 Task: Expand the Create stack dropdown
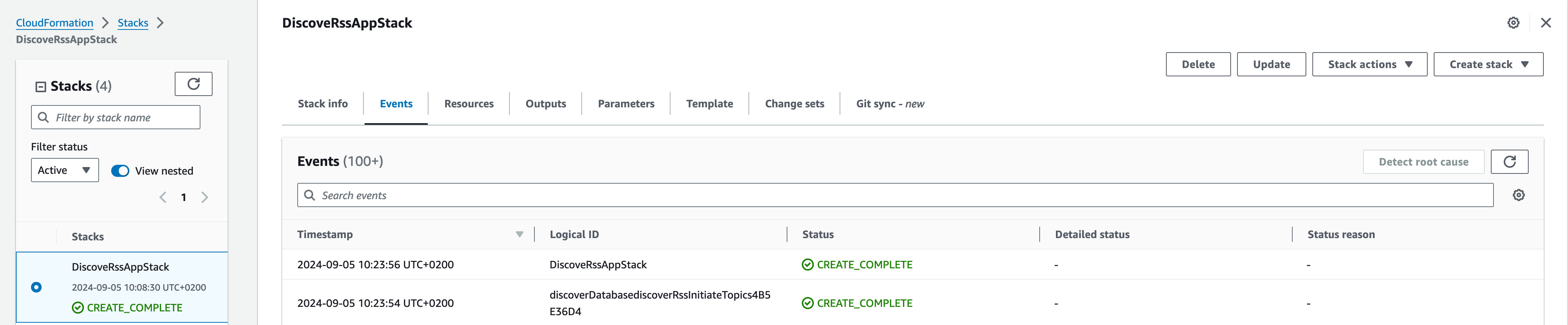click(x=1488, y=65)
